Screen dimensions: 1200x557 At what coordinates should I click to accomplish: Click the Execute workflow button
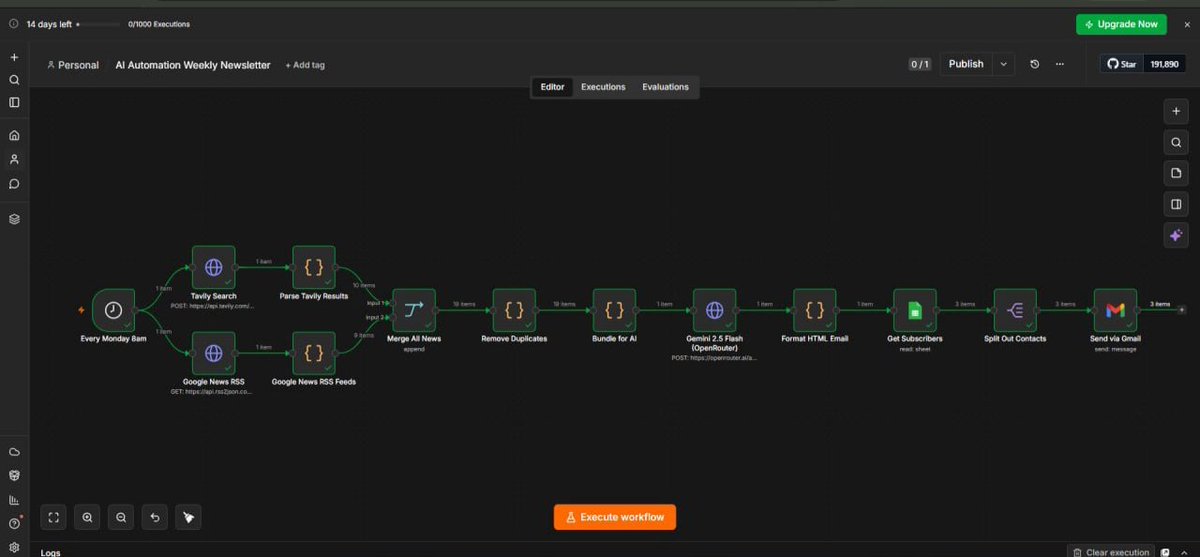[x=615, y=517]
